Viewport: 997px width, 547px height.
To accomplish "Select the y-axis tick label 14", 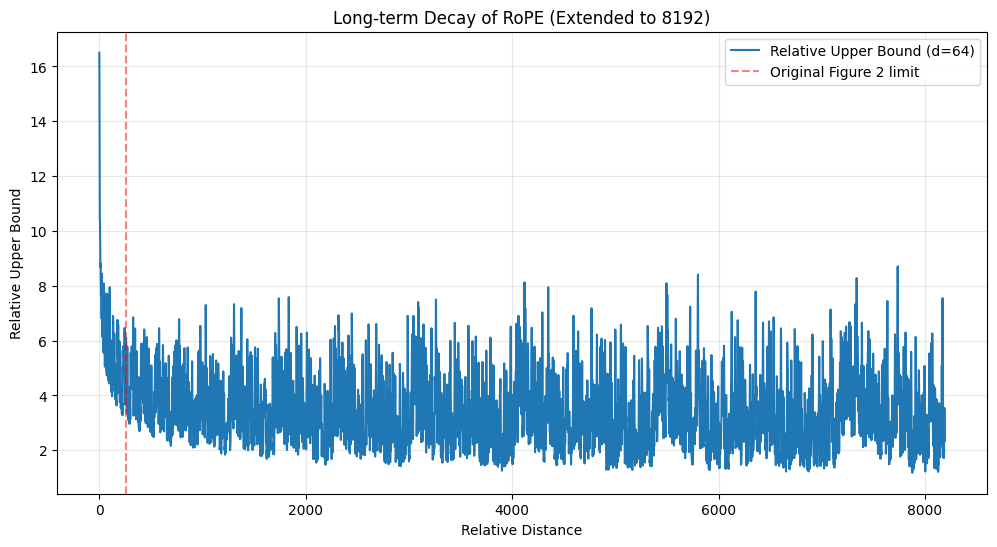I will point(41,122).
